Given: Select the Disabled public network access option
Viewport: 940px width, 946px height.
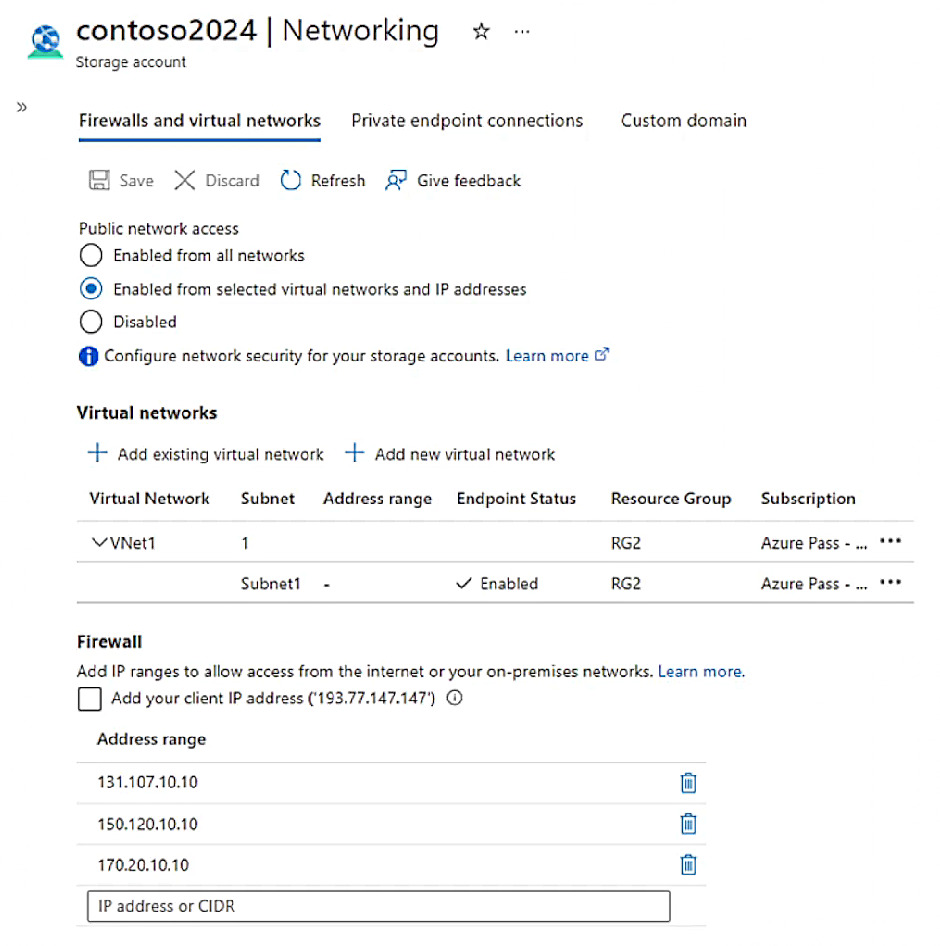Looking at the screenshot, I should pos(91,322).
